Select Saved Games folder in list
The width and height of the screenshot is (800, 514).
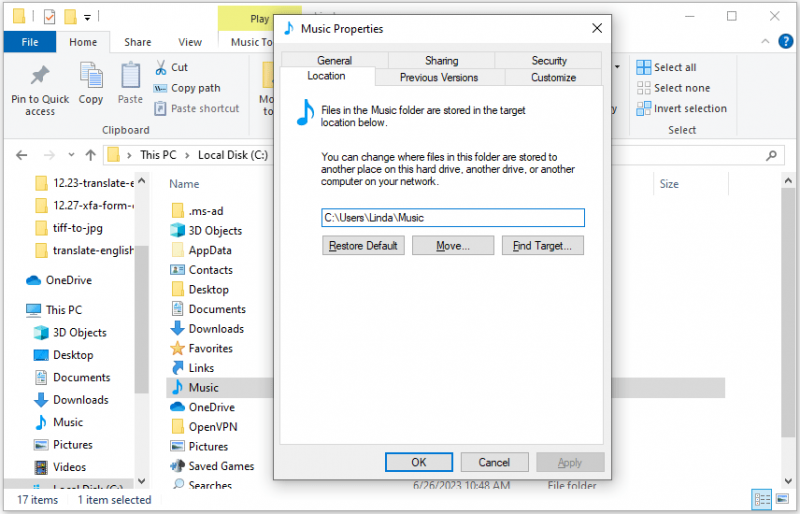coord(212,466)
